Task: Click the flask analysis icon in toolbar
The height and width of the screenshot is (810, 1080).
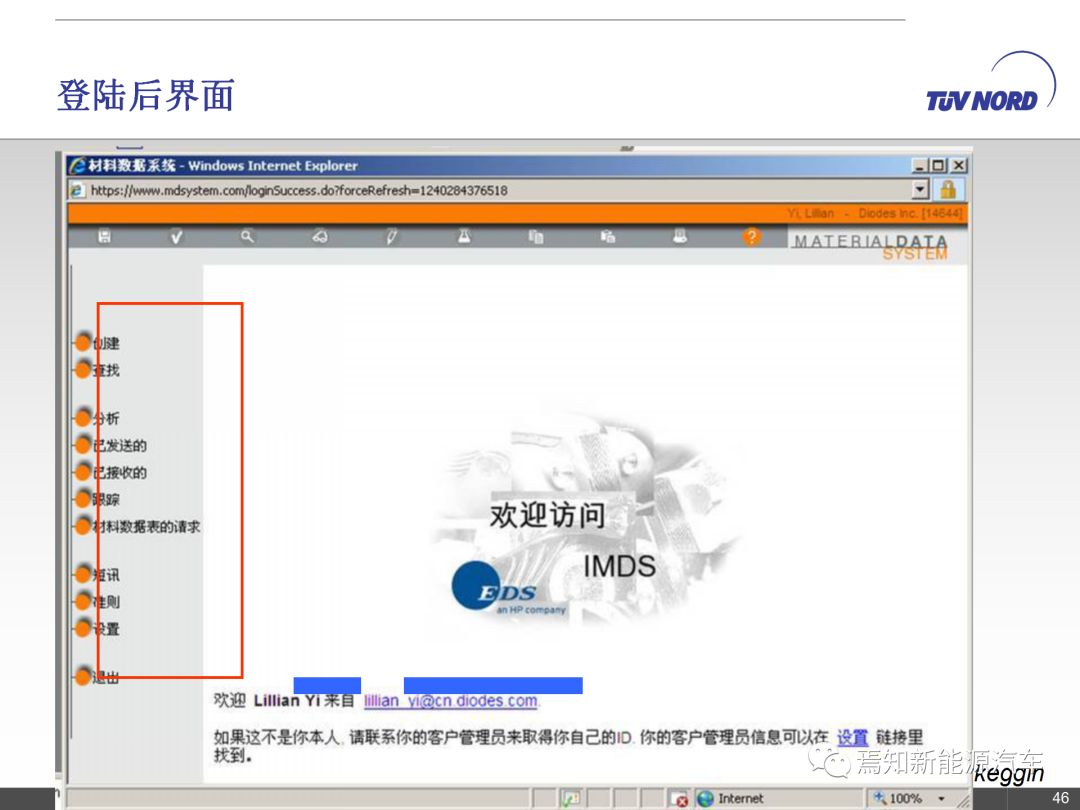Action: click(464, 237)
